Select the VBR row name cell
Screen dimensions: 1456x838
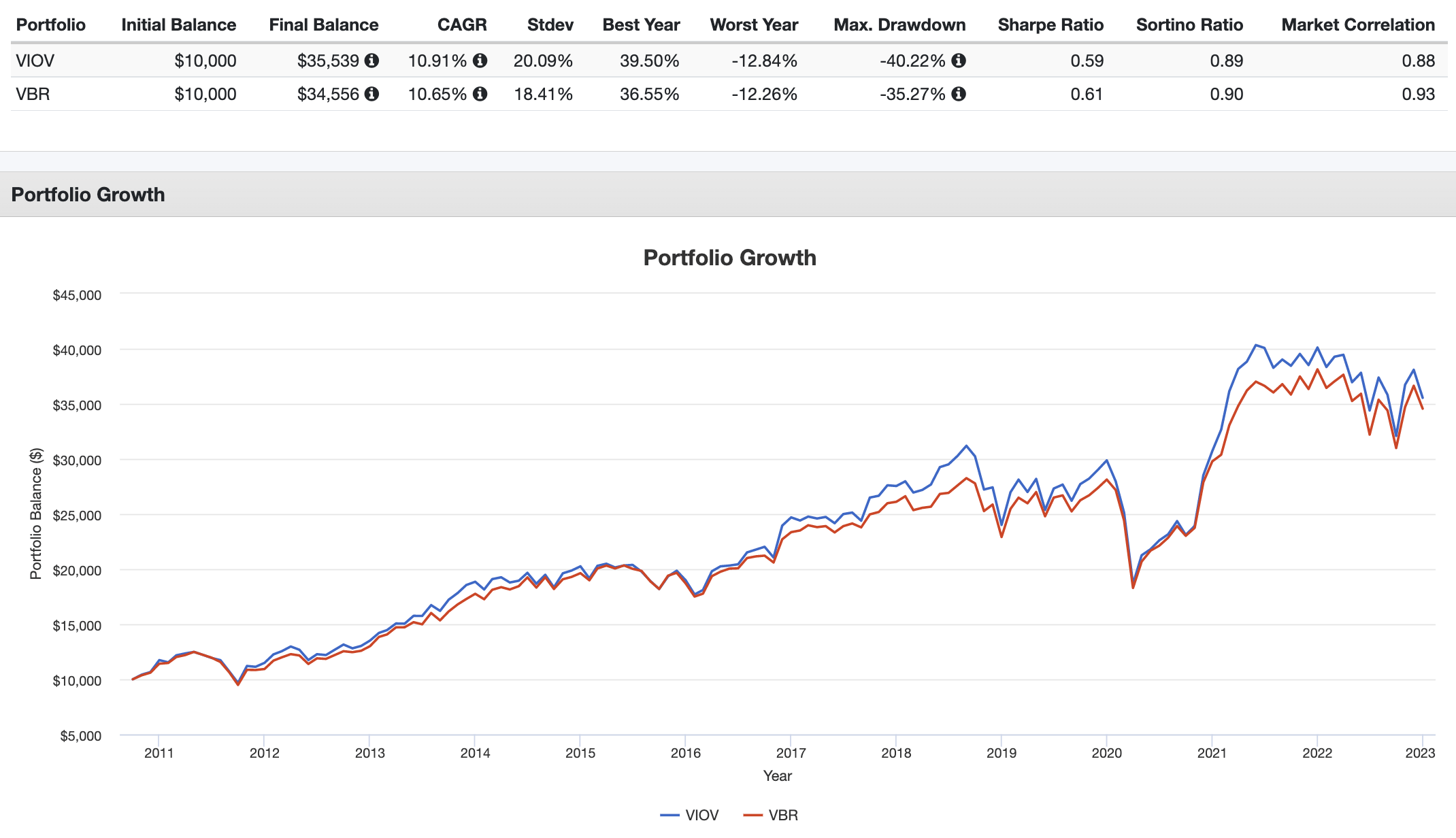[33, 94]
